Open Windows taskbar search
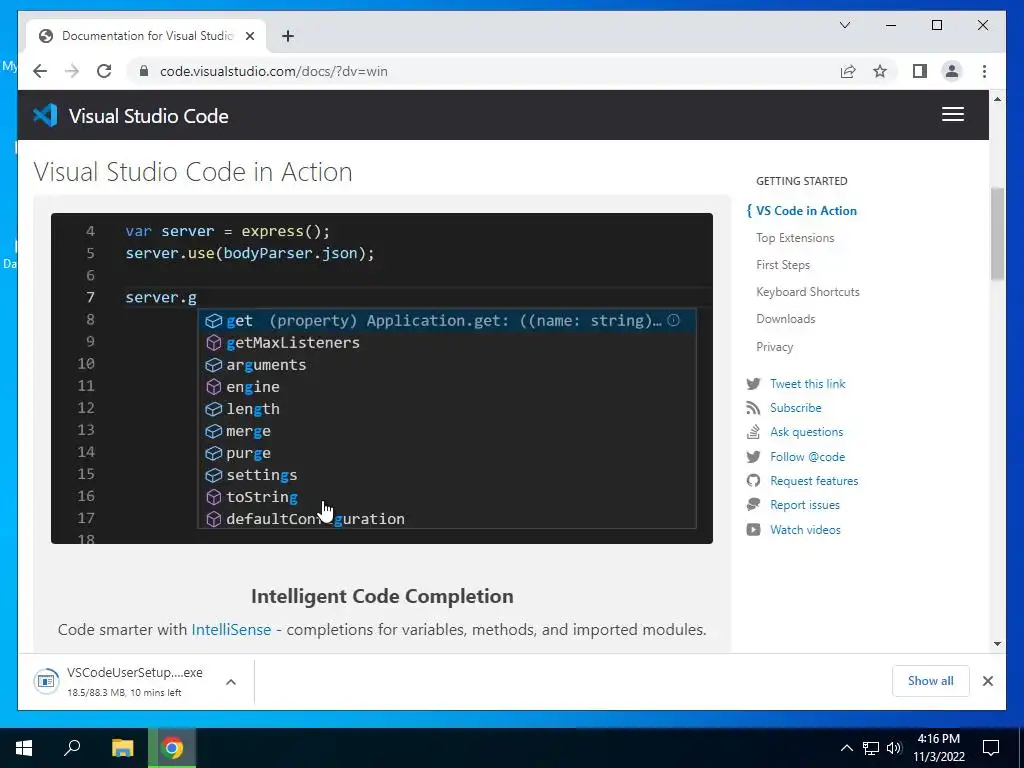1024x768 pixels. tap(72, 748)
